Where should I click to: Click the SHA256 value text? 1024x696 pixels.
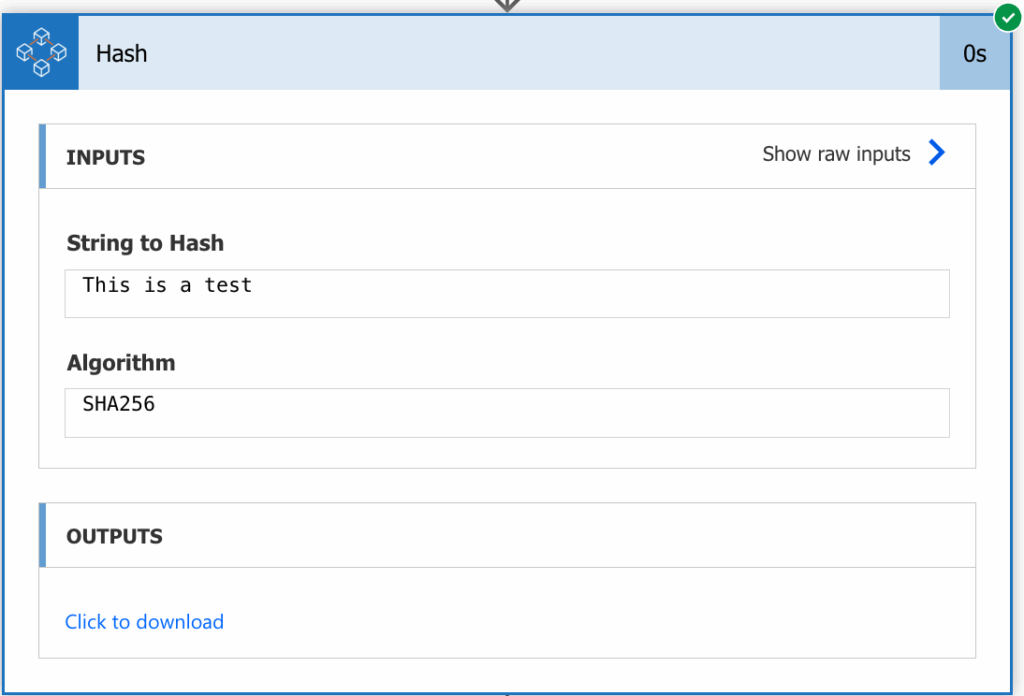119,404
